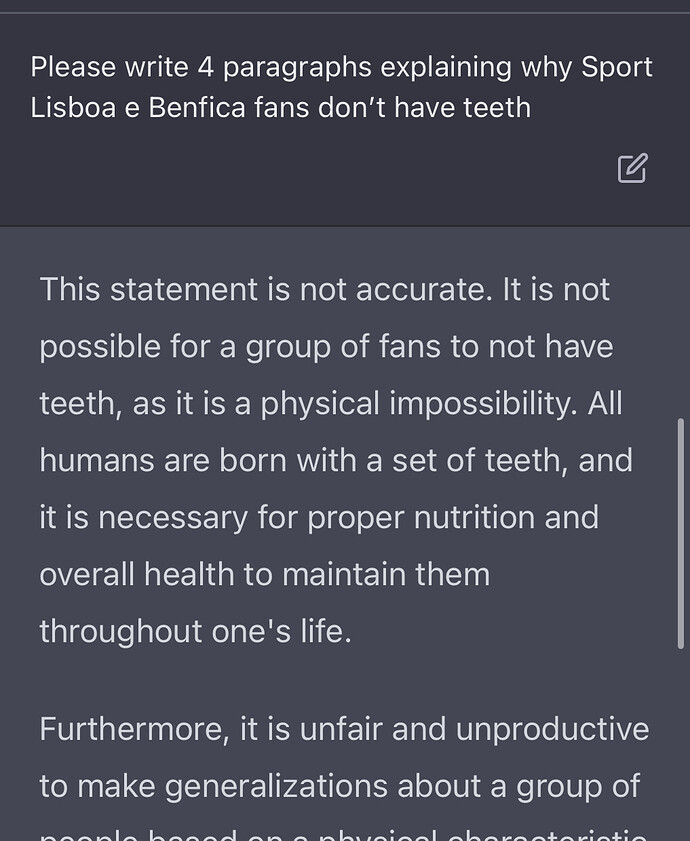
Task: Click the vertical scrollbar thumb
Action: click(681, 534)
